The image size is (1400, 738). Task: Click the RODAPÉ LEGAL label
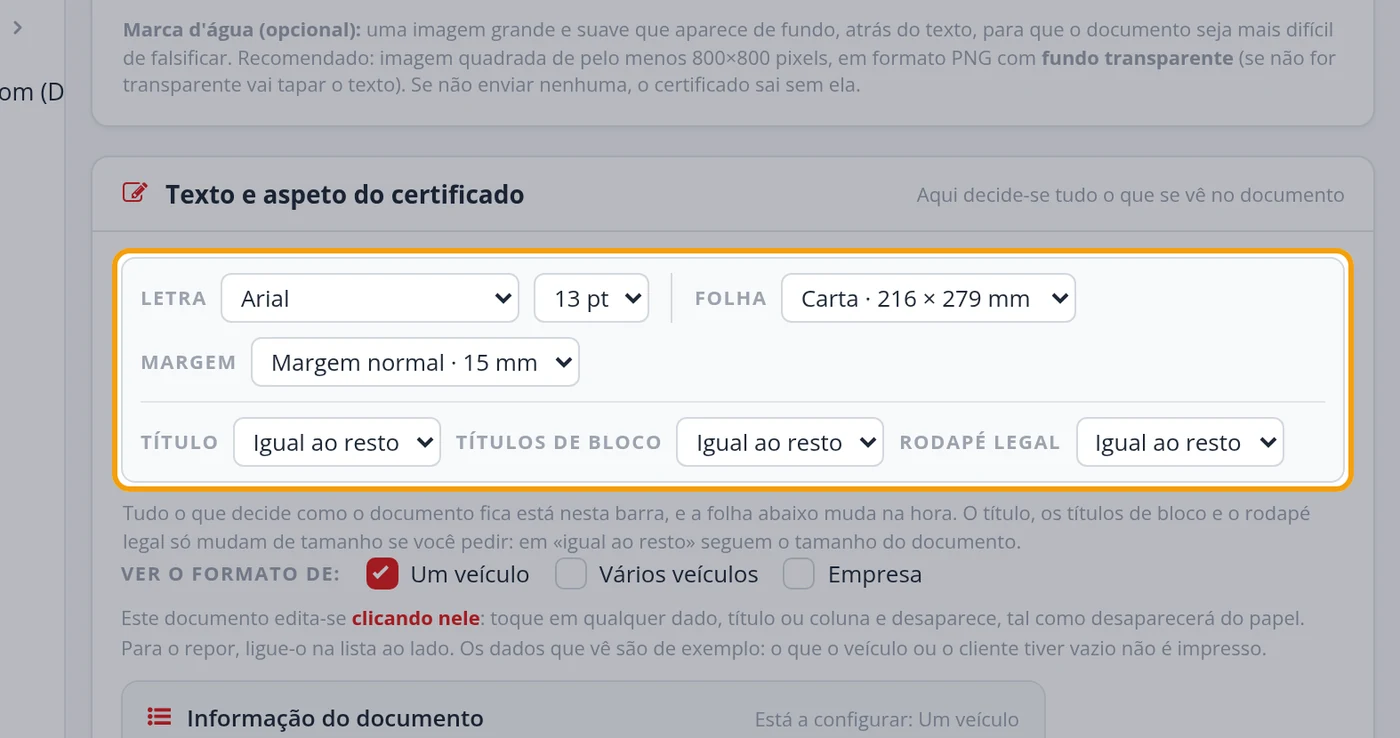[980, 442]
